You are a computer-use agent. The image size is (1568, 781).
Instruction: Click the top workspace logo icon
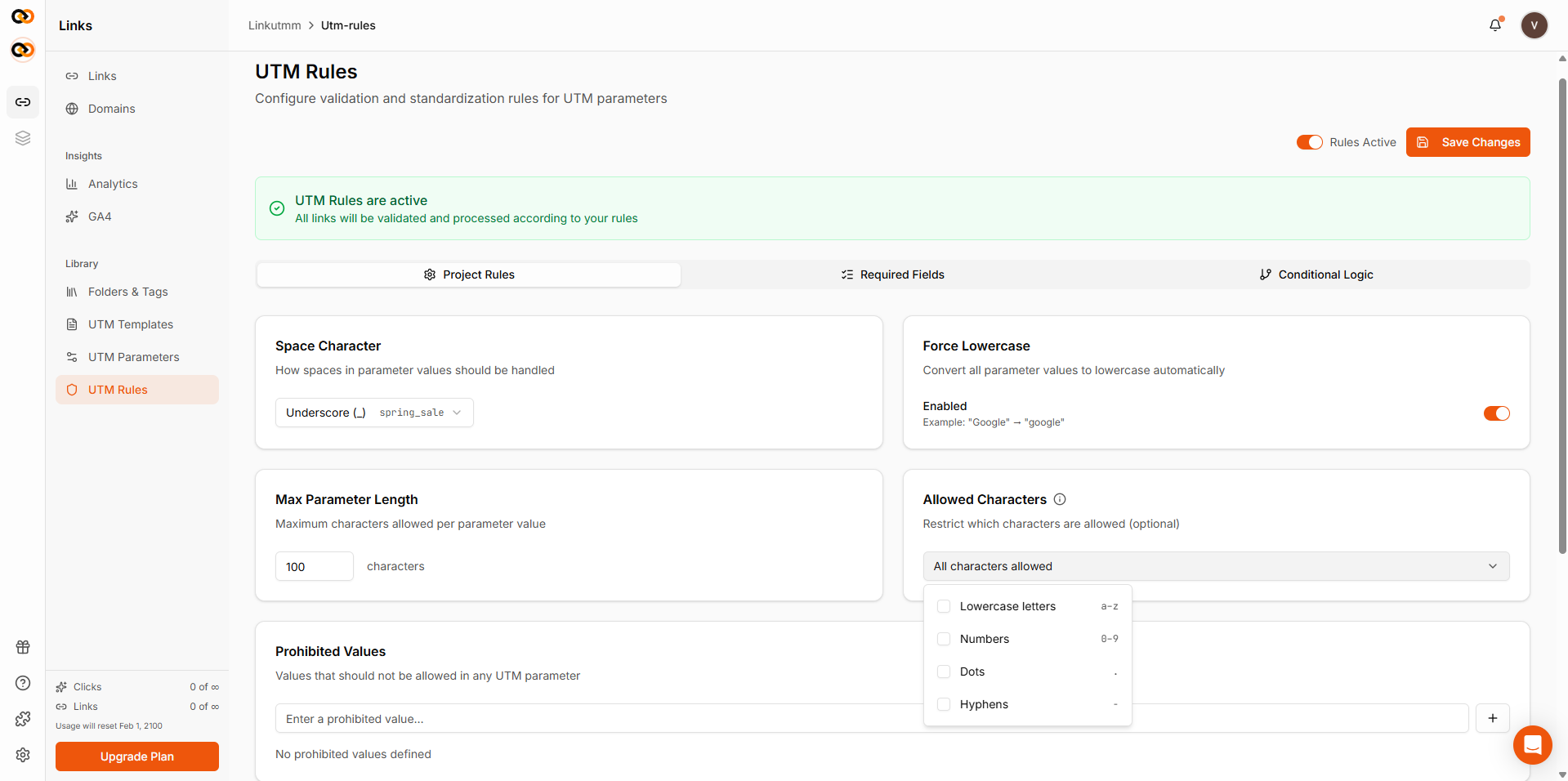click(23, 16)
